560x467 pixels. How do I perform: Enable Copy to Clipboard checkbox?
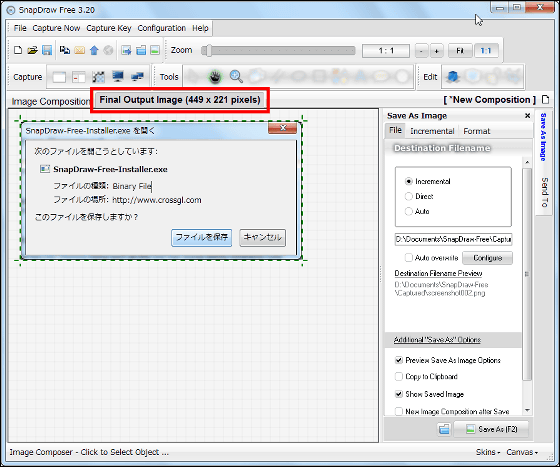pyautogui.click(x=399, y=376)
